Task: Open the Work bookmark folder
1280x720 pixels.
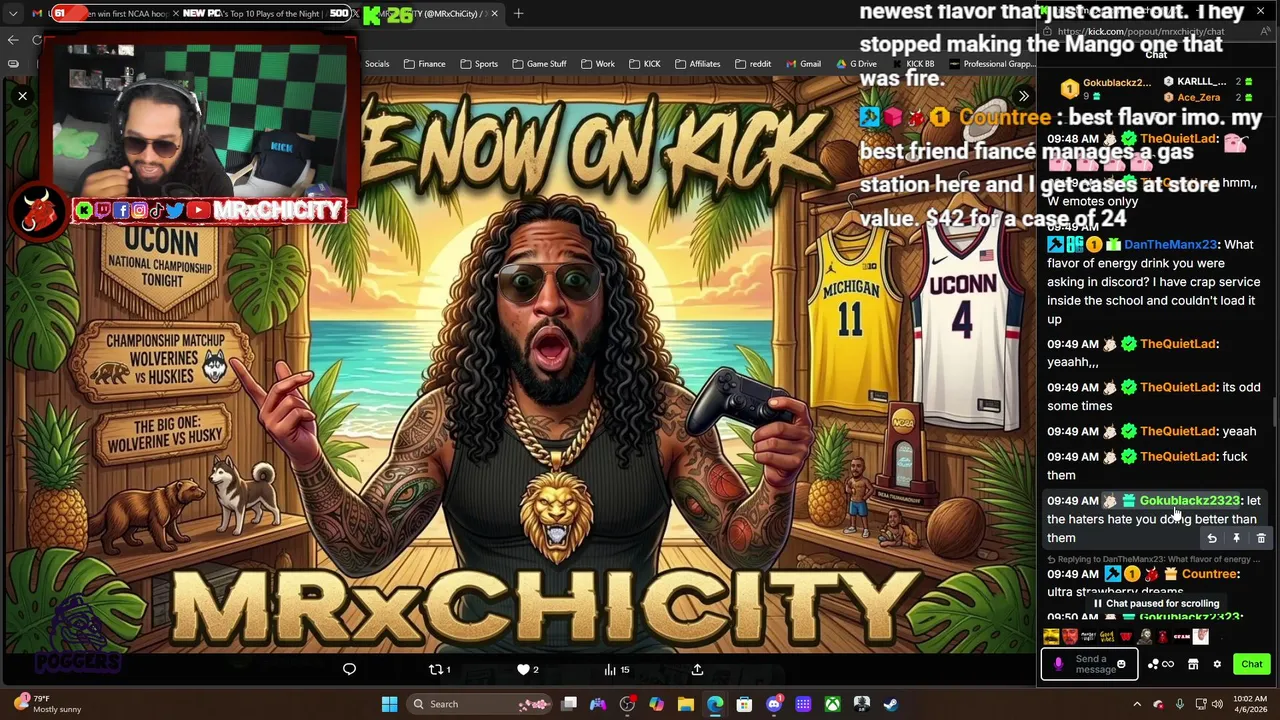Action: point(598,64)
